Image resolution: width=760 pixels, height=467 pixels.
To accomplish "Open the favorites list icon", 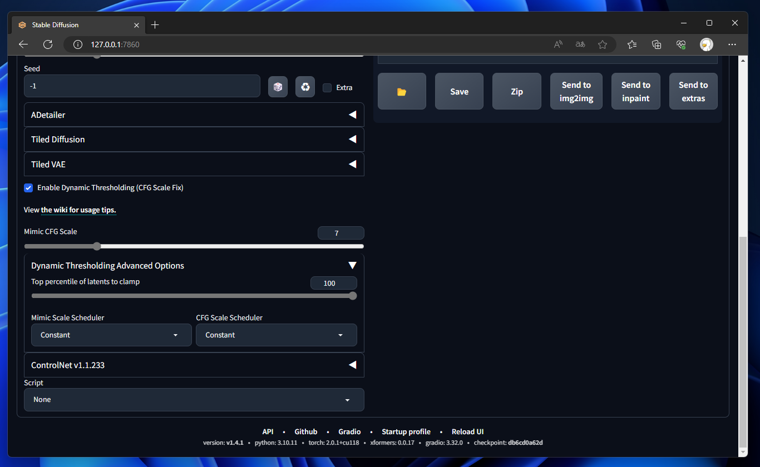I will (632, 45).
